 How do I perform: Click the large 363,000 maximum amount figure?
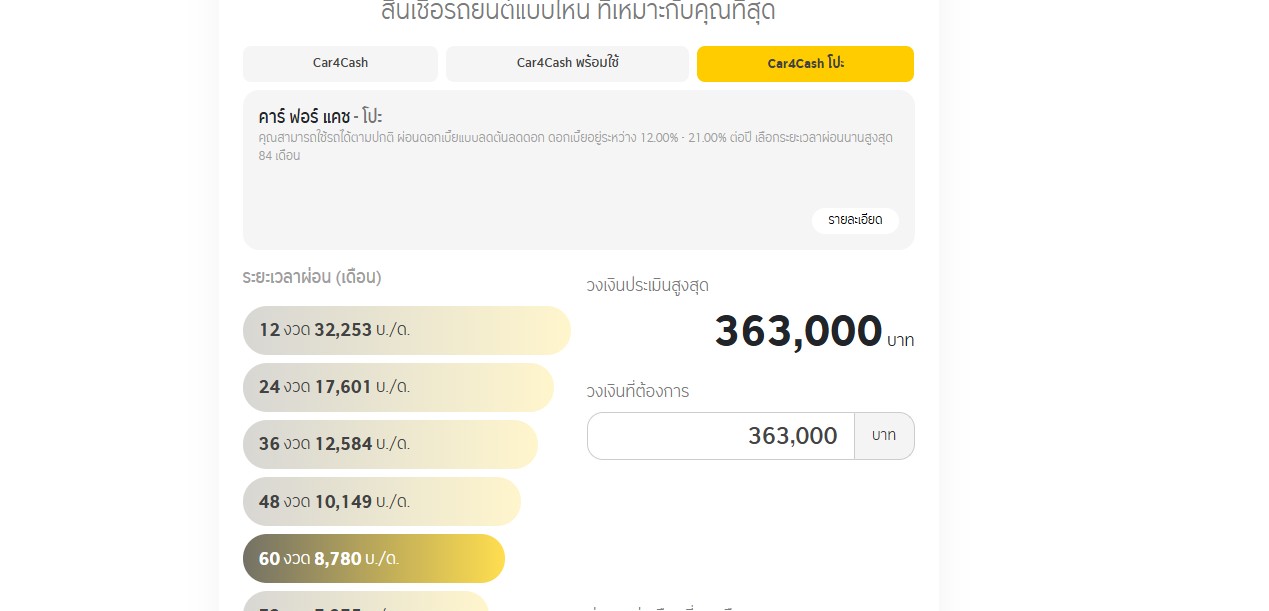pos(798,332)
